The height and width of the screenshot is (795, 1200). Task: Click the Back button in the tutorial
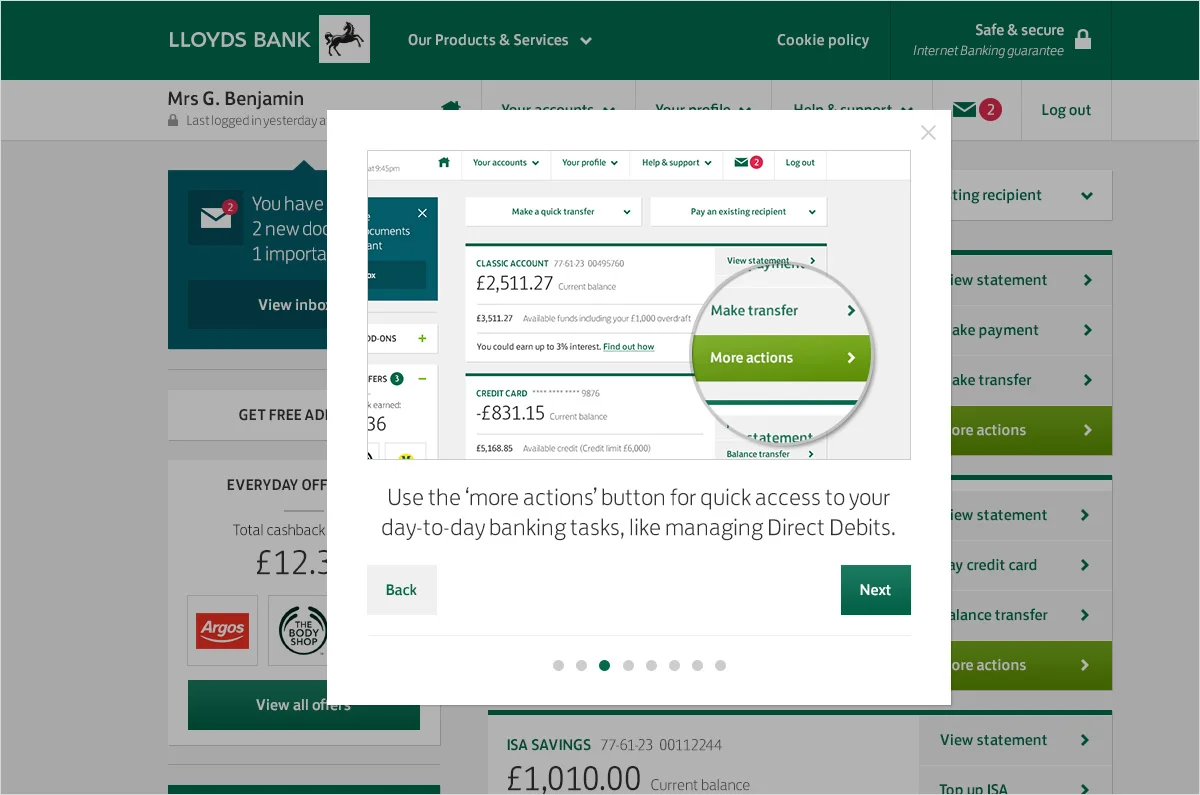point(401,590)
